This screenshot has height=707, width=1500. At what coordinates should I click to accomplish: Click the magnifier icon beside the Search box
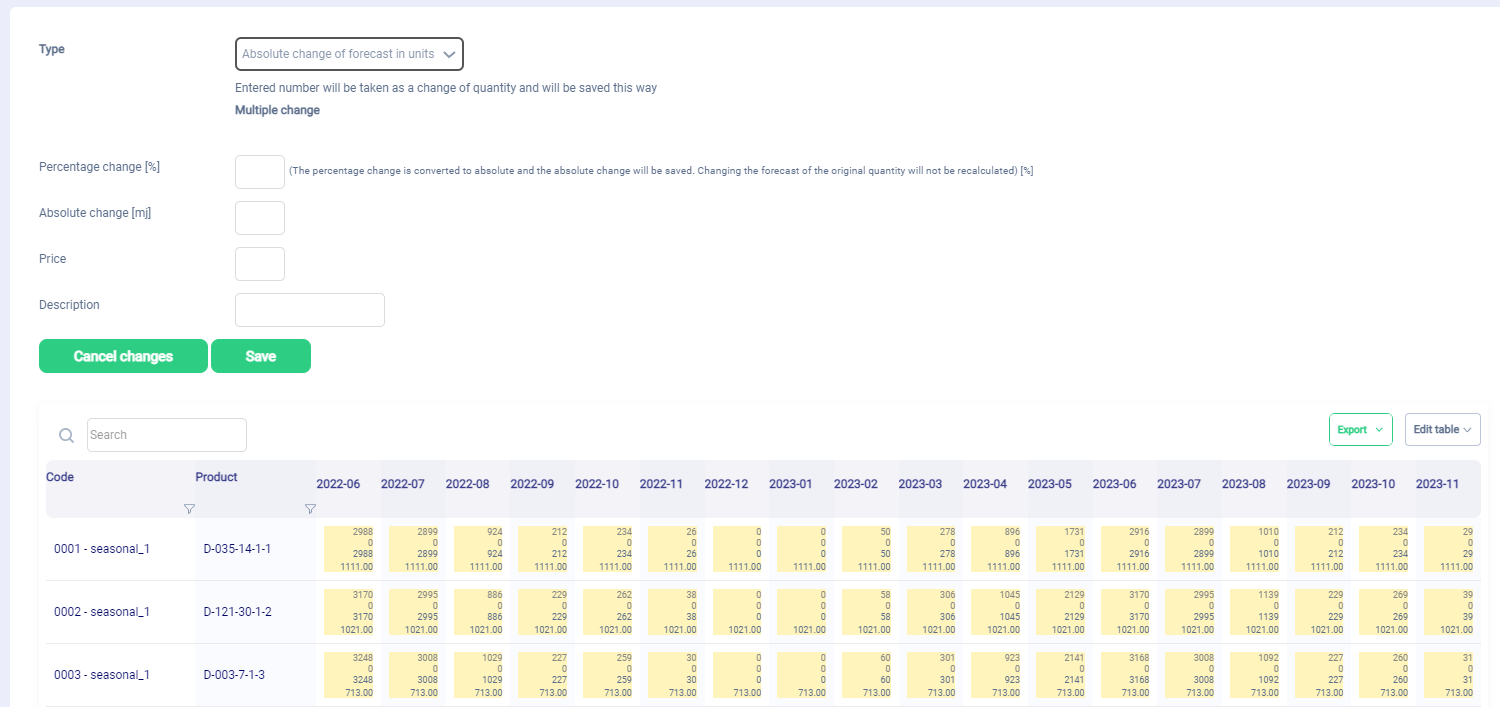[66, 435]
